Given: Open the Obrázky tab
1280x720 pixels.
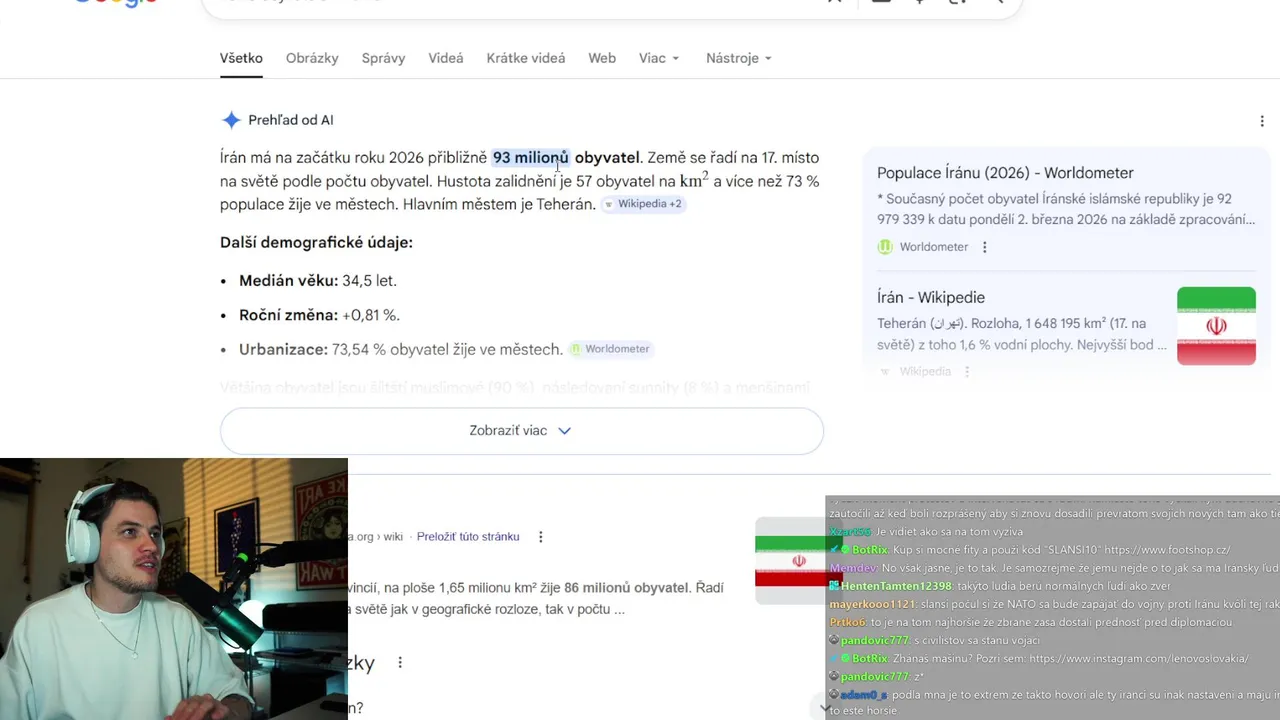Looking at the screenshot, I should point(312,58).
